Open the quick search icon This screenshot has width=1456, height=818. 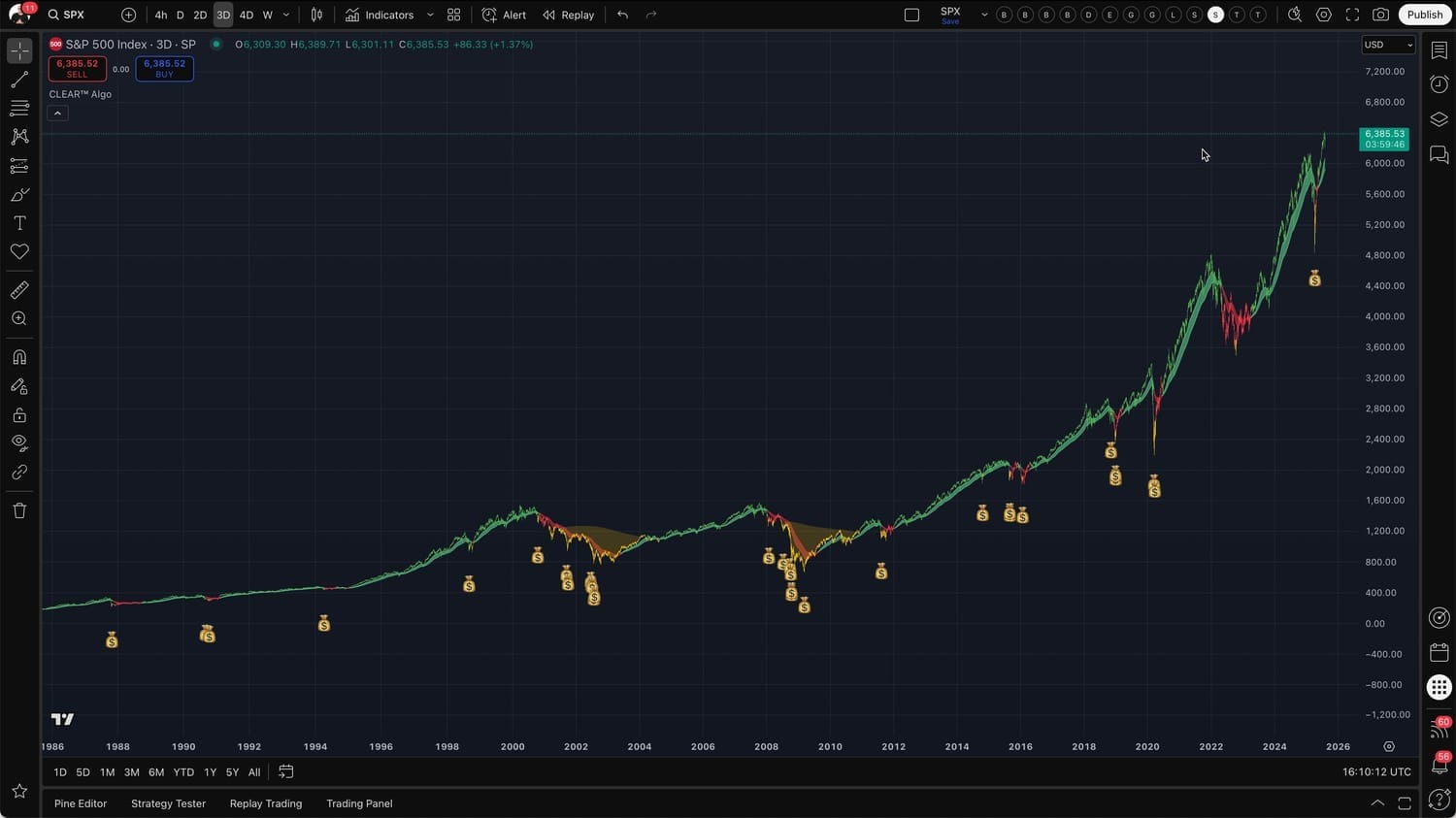pyautogui.click(x=1295, y=15)
